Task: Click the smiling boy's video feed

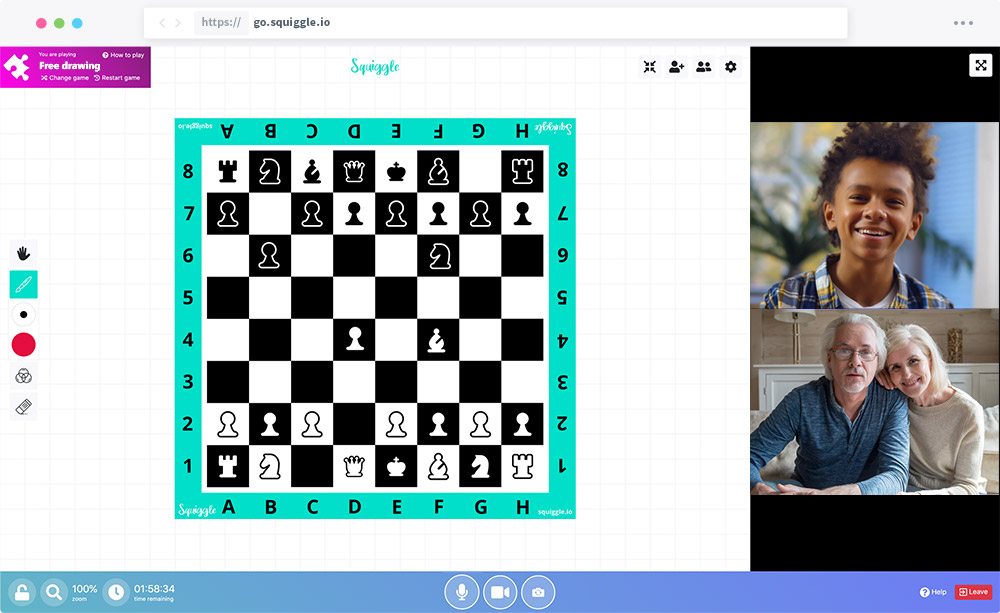Action: 874,216
